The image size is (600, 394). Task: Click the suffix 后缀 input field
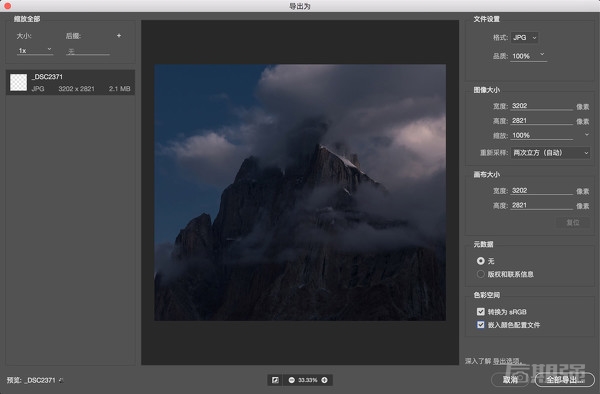(x=88, y=51)
